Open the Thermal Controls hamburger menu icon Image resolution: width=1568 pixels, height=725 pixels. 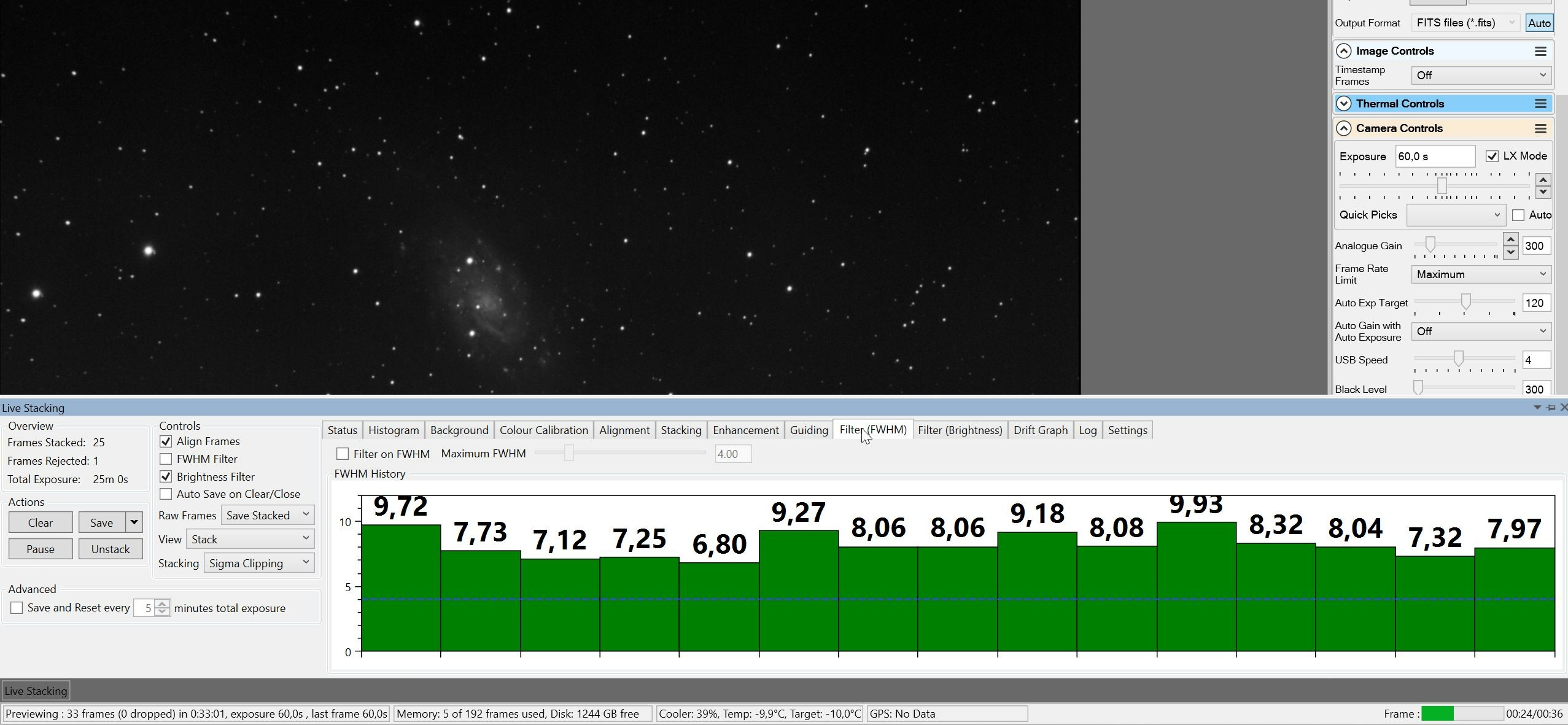pyautogui.click(x=1540, y=104)
